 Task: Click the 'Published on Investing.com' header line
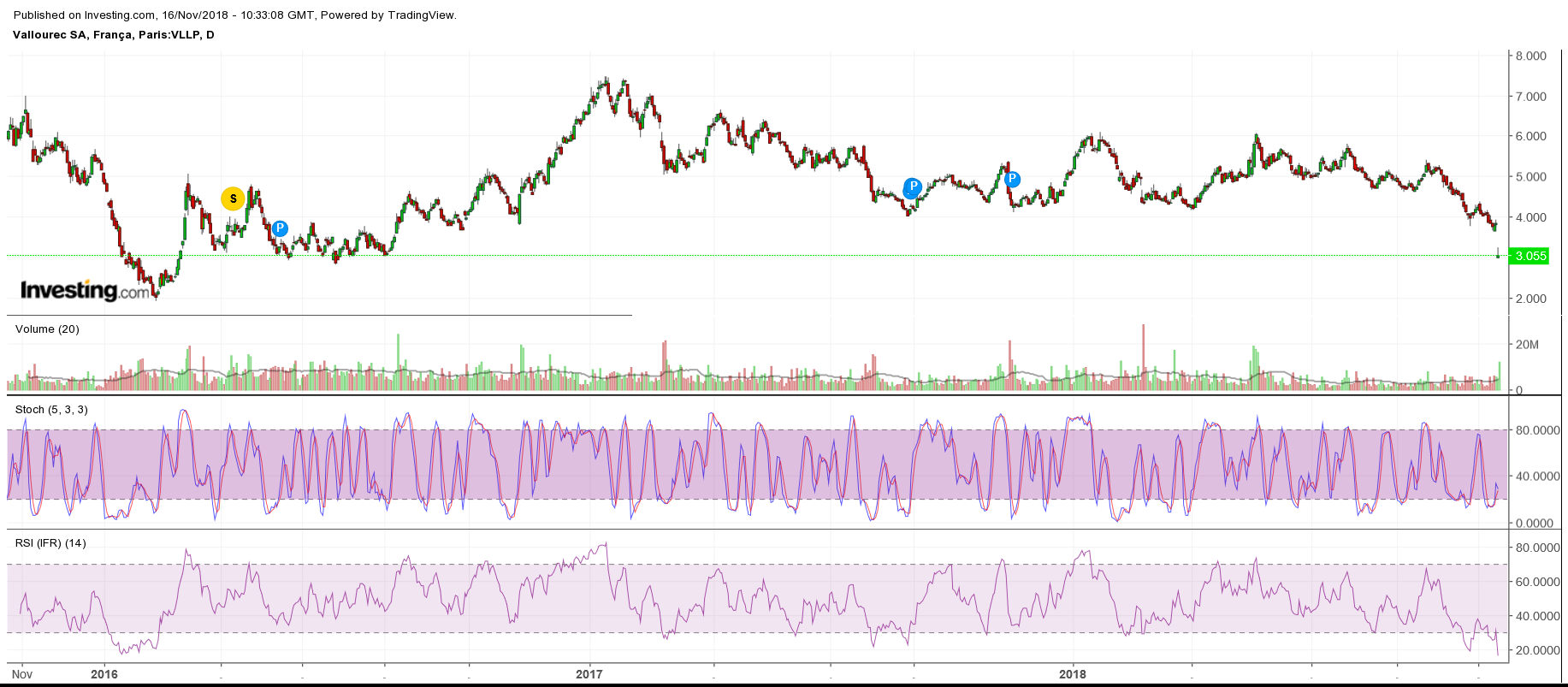coord(235,15)
